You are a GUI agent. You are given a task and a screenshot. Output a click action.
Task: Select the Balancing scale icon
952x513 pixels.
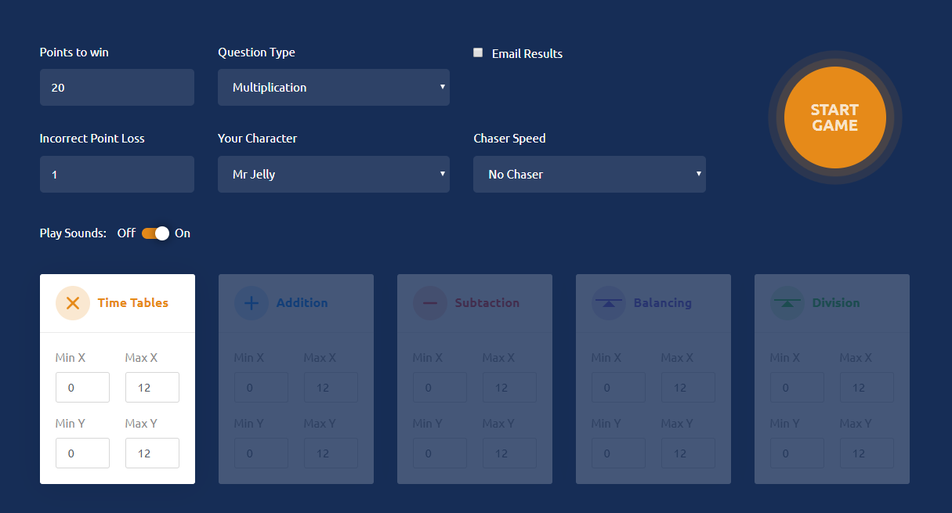pyautogui.click(x=608, y=303)
